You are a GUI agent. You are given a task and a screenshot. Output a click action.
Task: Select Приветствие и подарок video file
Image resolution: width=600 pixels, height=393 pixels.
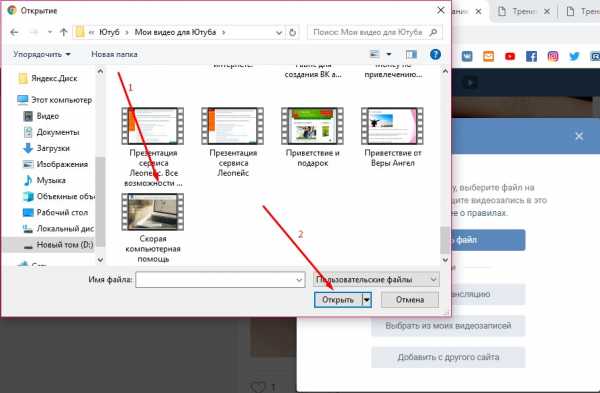tap(313, 137)
